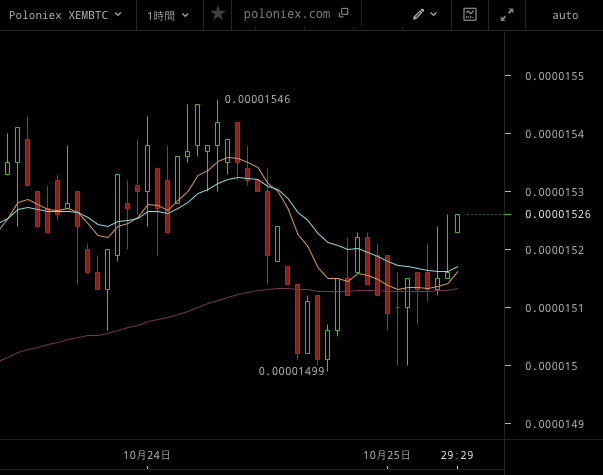Toggle fullscreen with the expand arrows icon
This screenshot has width=603, height=475.
pos(507,15)
